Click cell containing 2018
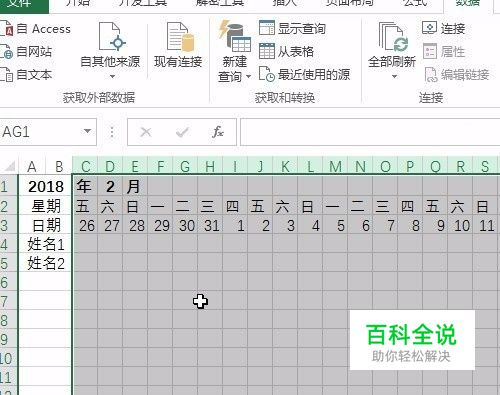 [x=46, y=187]
